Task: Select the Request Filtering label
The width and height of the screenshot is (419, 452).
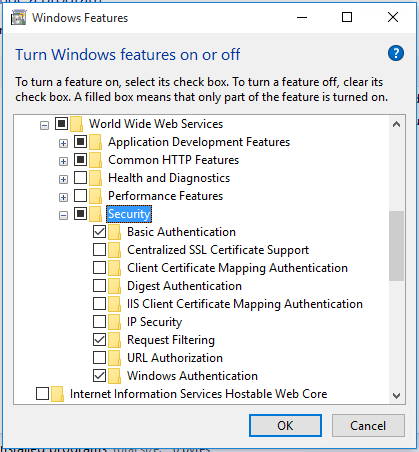Action: (x=171, y=340)
